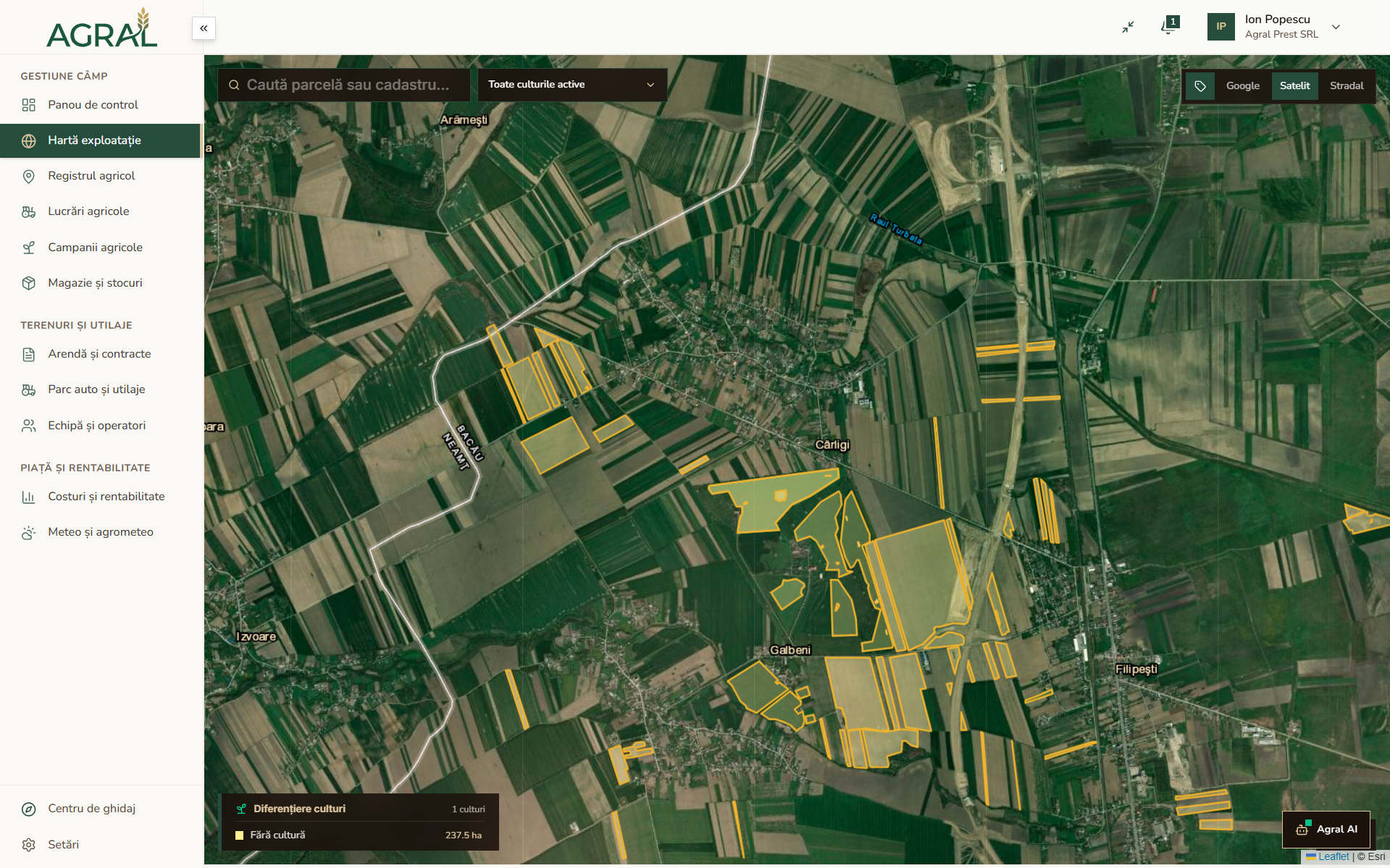Expand the Ion Popescu account menu
The image size is (1390, 868).
click(1336, 27)
